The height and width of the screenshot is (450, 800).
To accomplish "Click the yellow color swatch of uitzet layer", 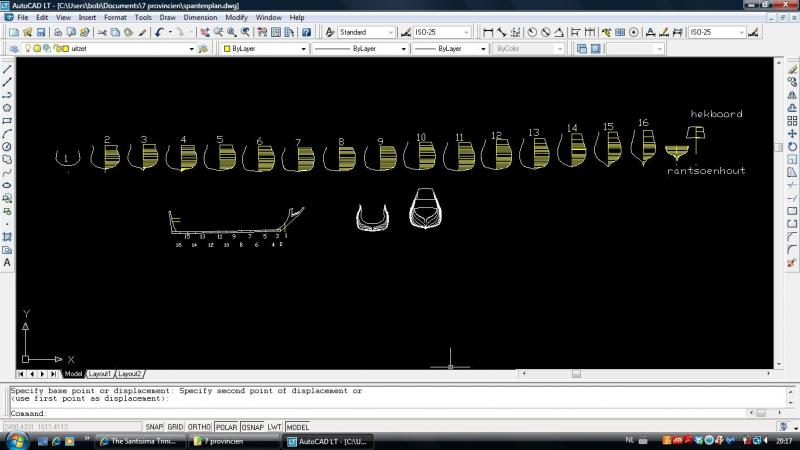I will pyautogui.click(x=65, y=48).
